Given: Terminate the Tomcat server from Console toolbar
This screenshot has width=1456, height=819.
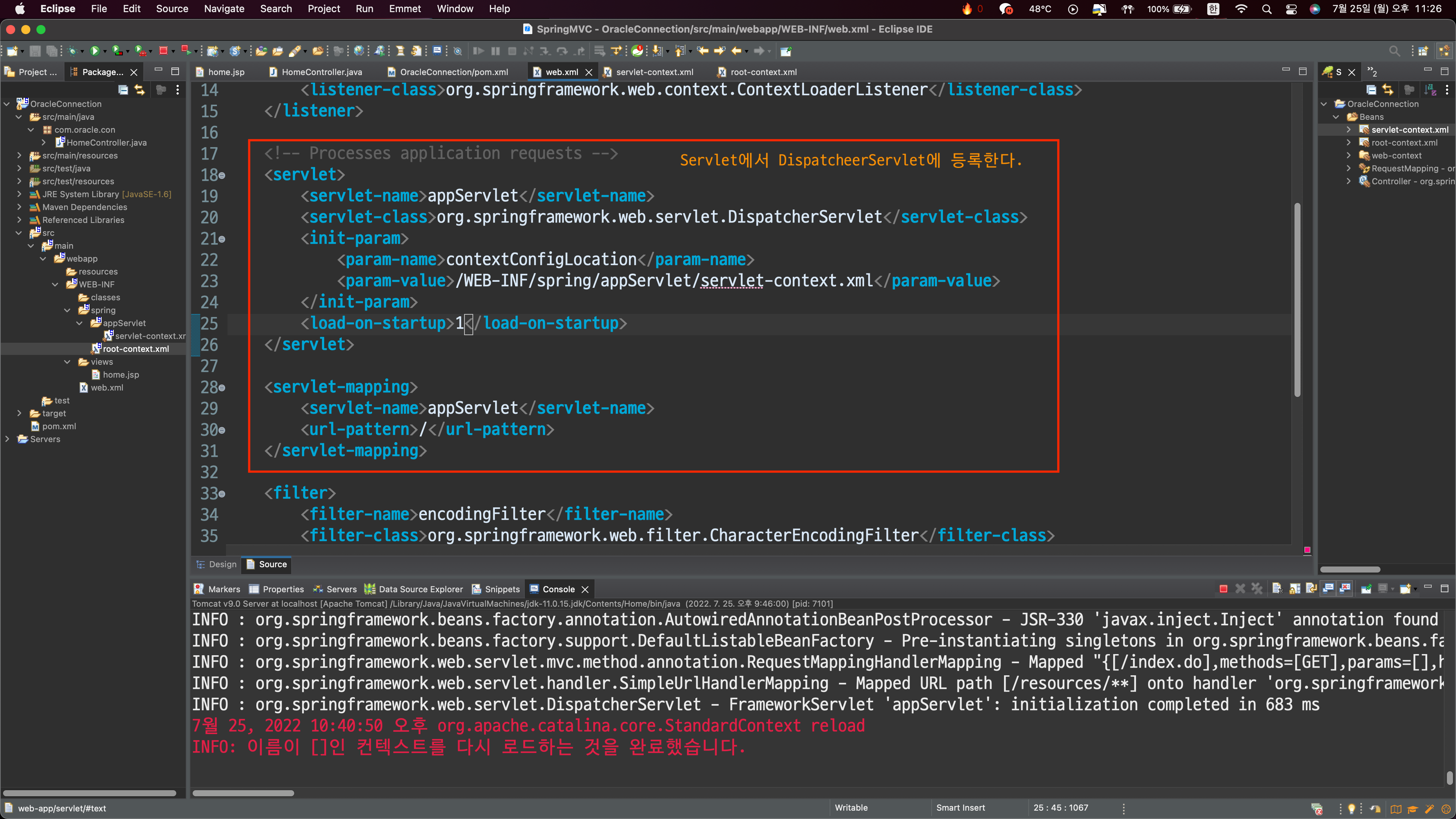Looking at the screenshot, I should pos(1223,589).
